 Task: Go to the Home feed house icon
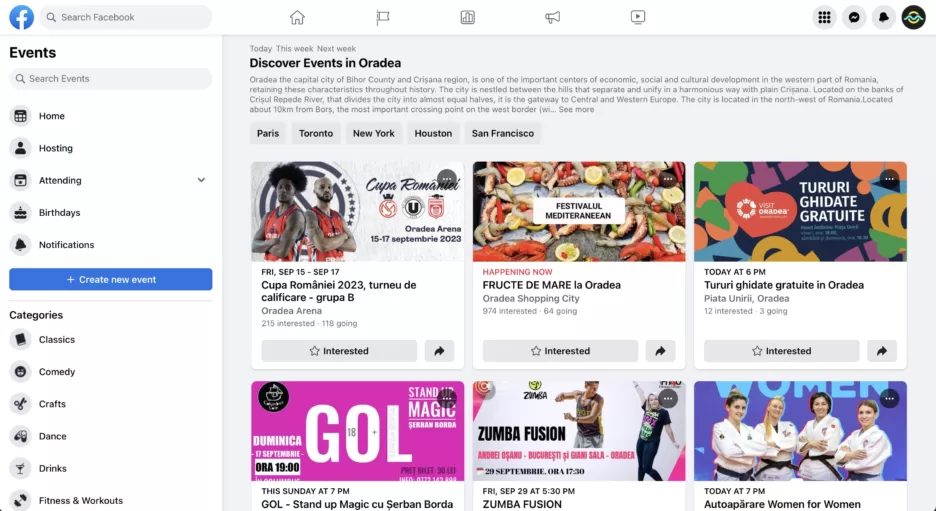297,17
